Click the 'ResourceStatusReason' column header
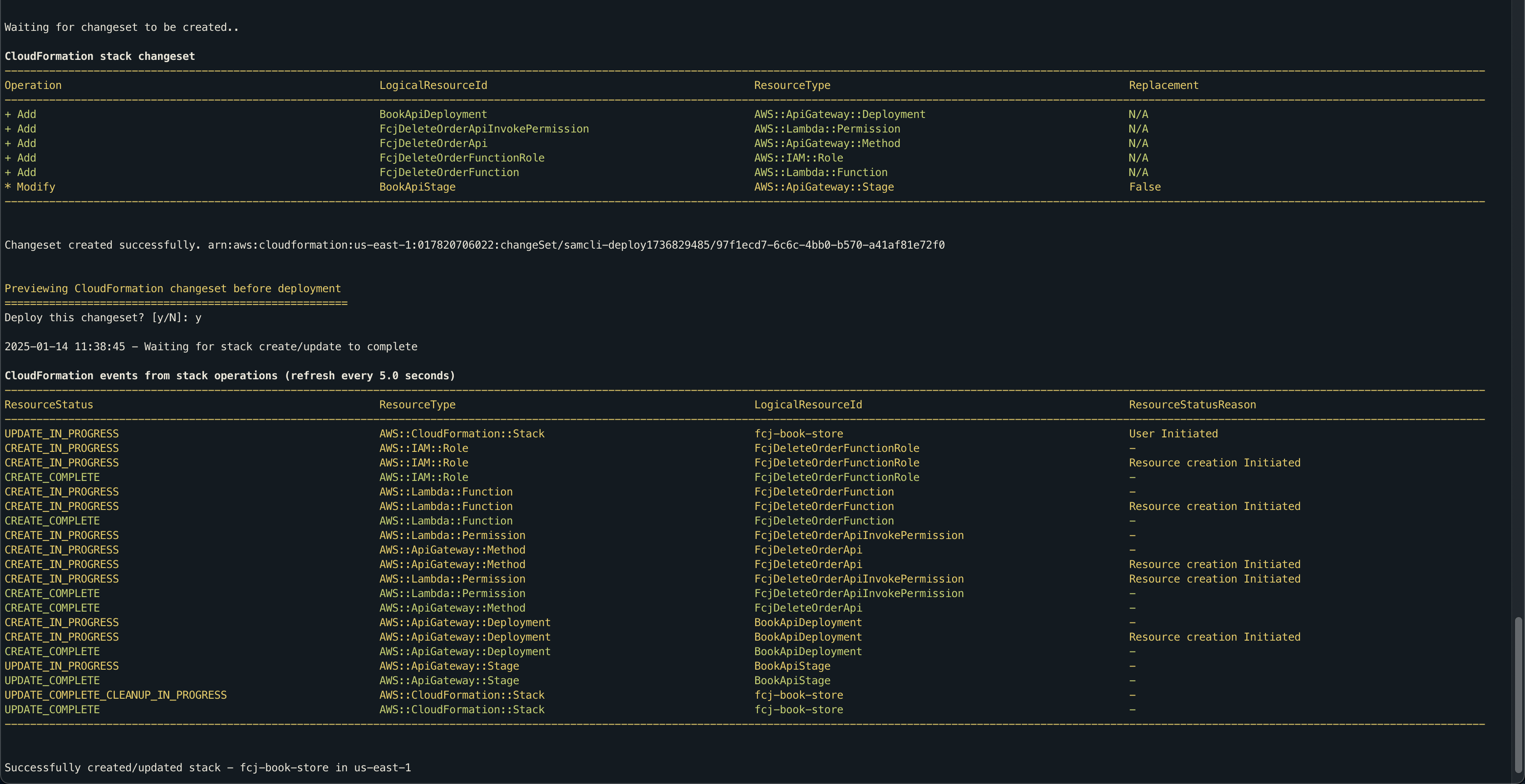 [1192, 405]
